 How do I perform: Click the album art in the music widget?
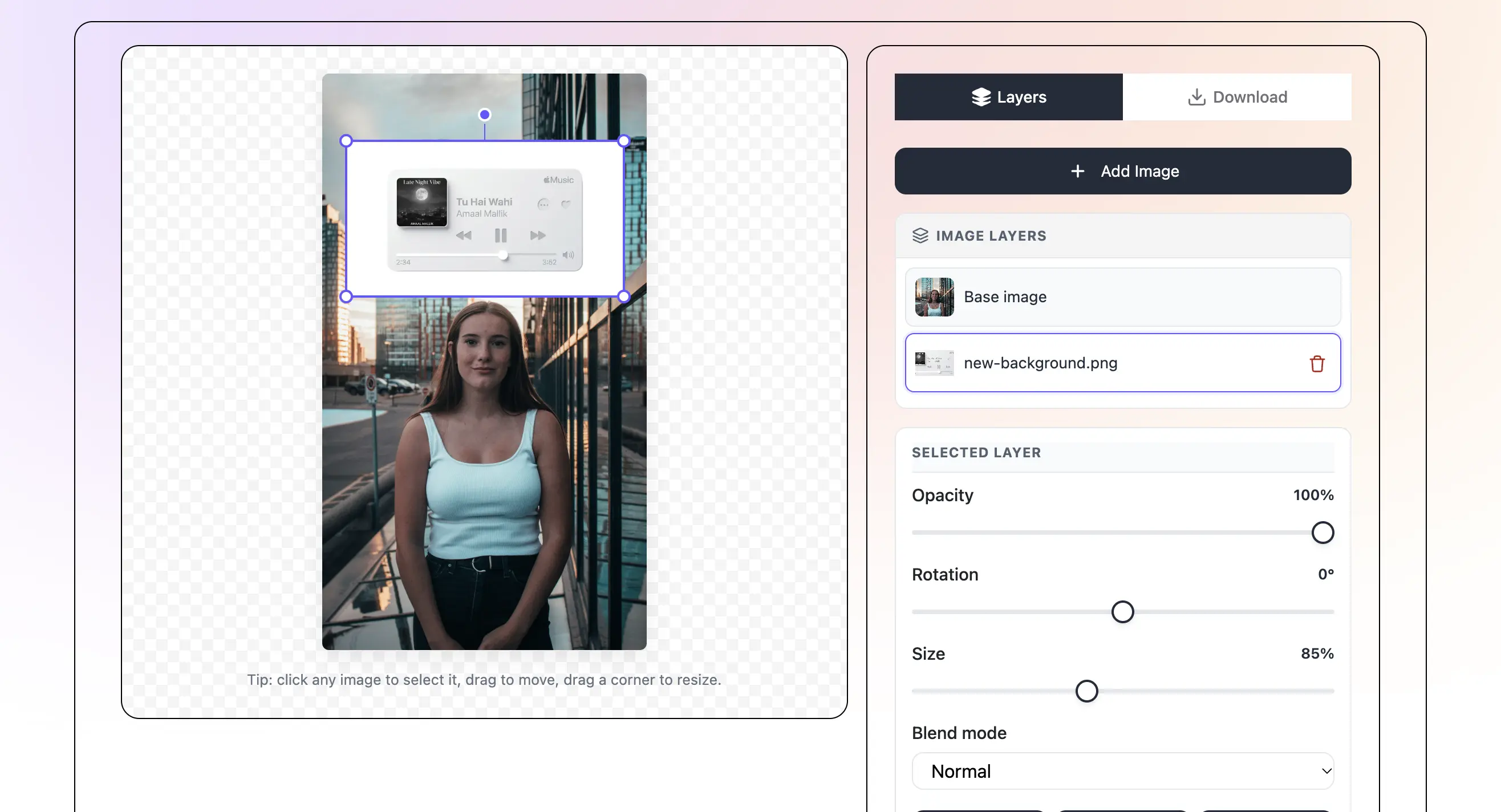422,202
